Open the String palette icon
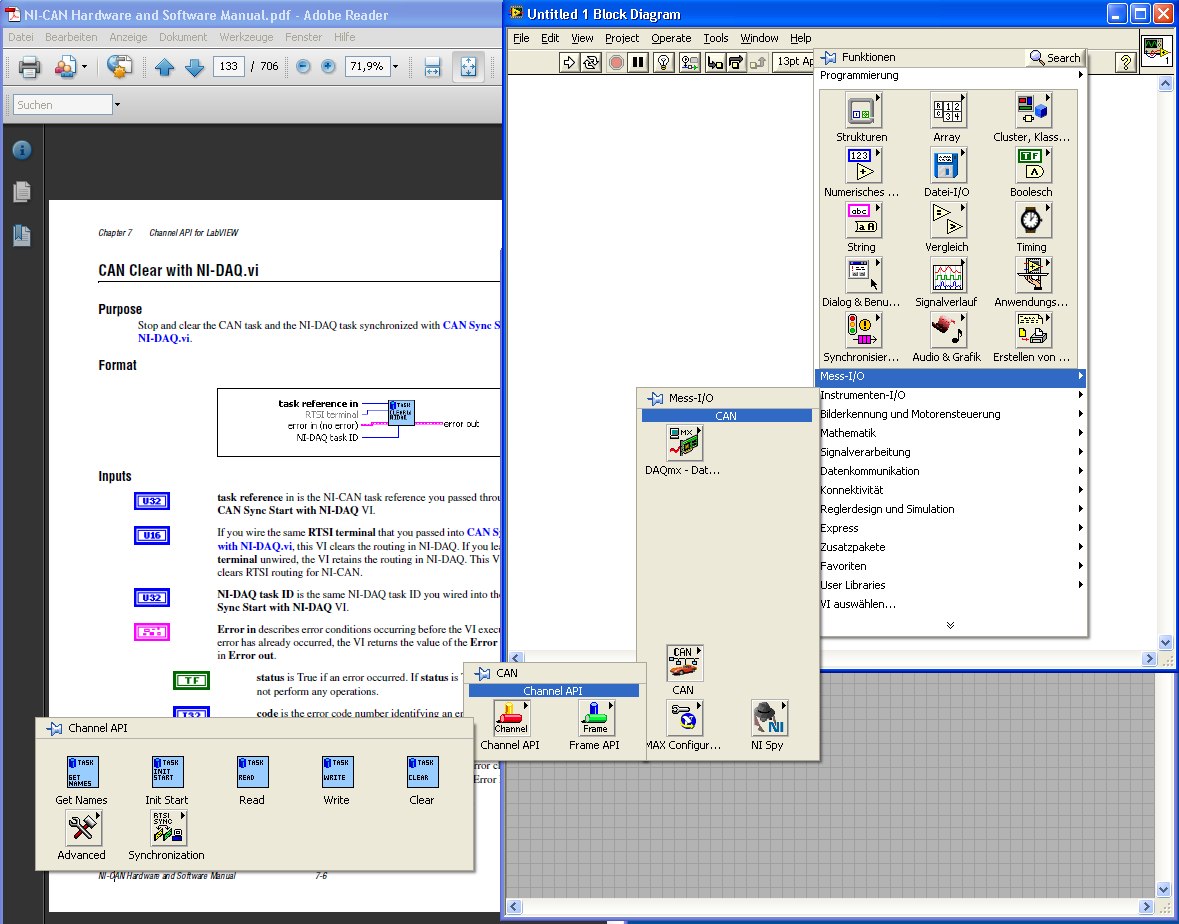The height and width of the screenshot is (924, 1179). click(862, 221)
